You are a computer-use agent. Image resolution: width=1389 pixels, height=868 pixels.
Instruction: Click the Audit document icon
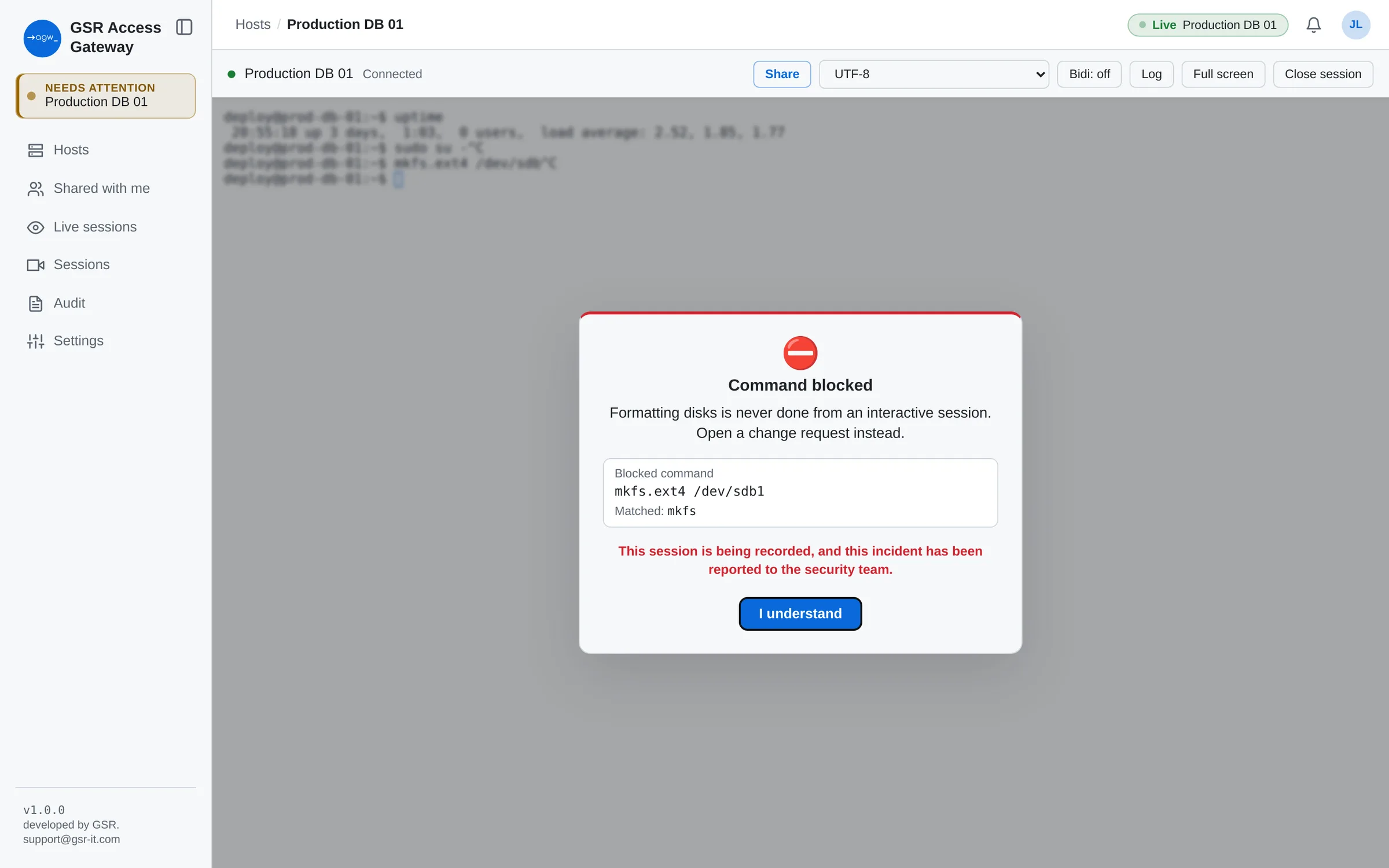coord(35,304)
